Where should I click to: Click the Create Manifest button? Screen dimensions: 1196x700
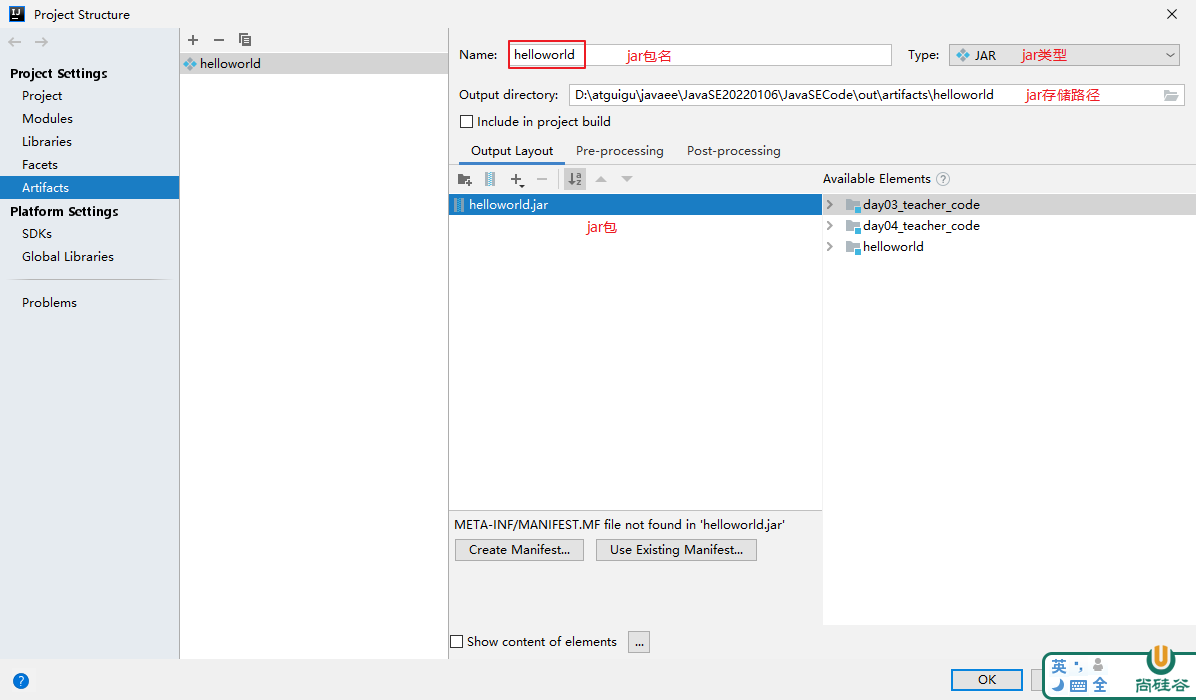point(519,550)
